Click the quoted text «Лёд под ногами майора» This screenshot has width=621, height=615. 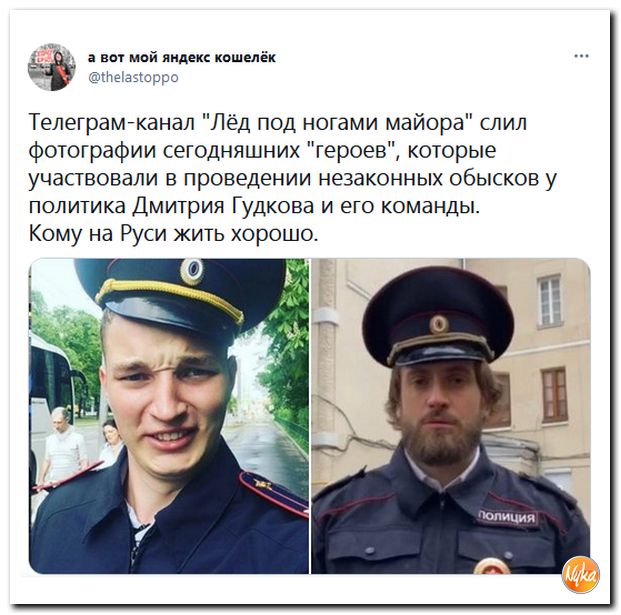338,123
